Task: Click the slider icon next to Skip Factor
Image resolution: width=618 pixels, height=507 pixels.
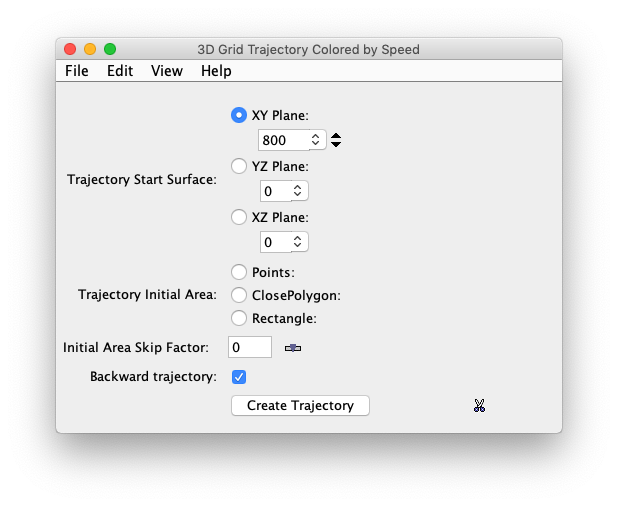Action: pyautogui.click(x=292, y=348)
